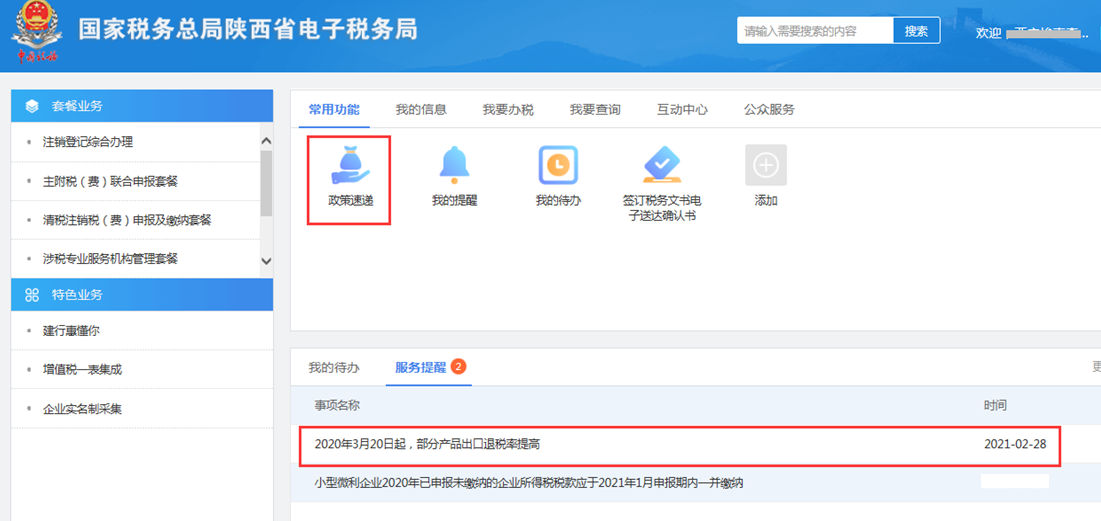1101x521 pixels.
Task: Select the 我要查询 tab
Action: [595, 110]
